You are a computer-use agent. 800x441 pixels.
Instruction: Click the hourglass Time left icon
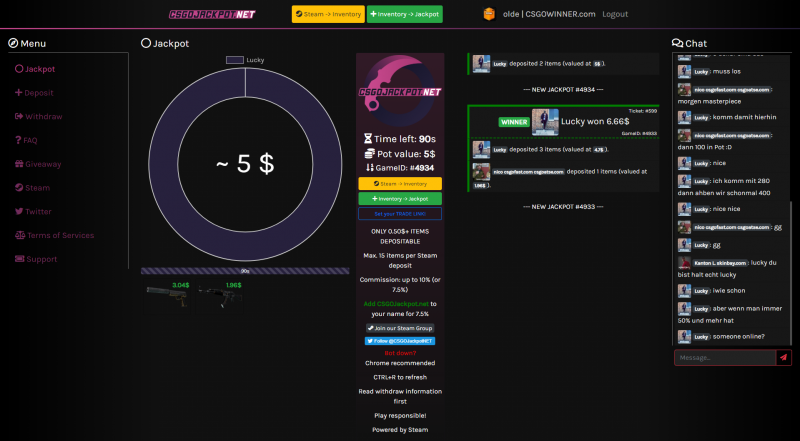(368, 139)
